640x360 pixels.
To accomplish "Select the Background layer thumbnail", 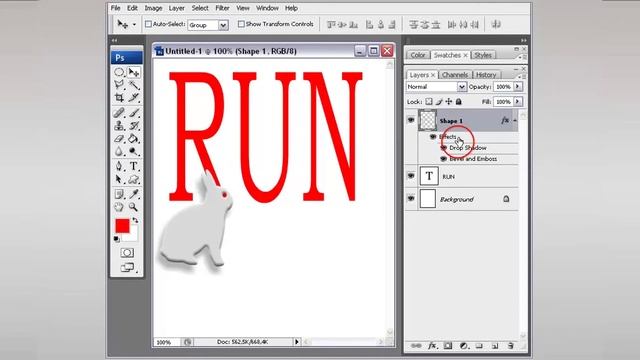I will coord(428,199).
